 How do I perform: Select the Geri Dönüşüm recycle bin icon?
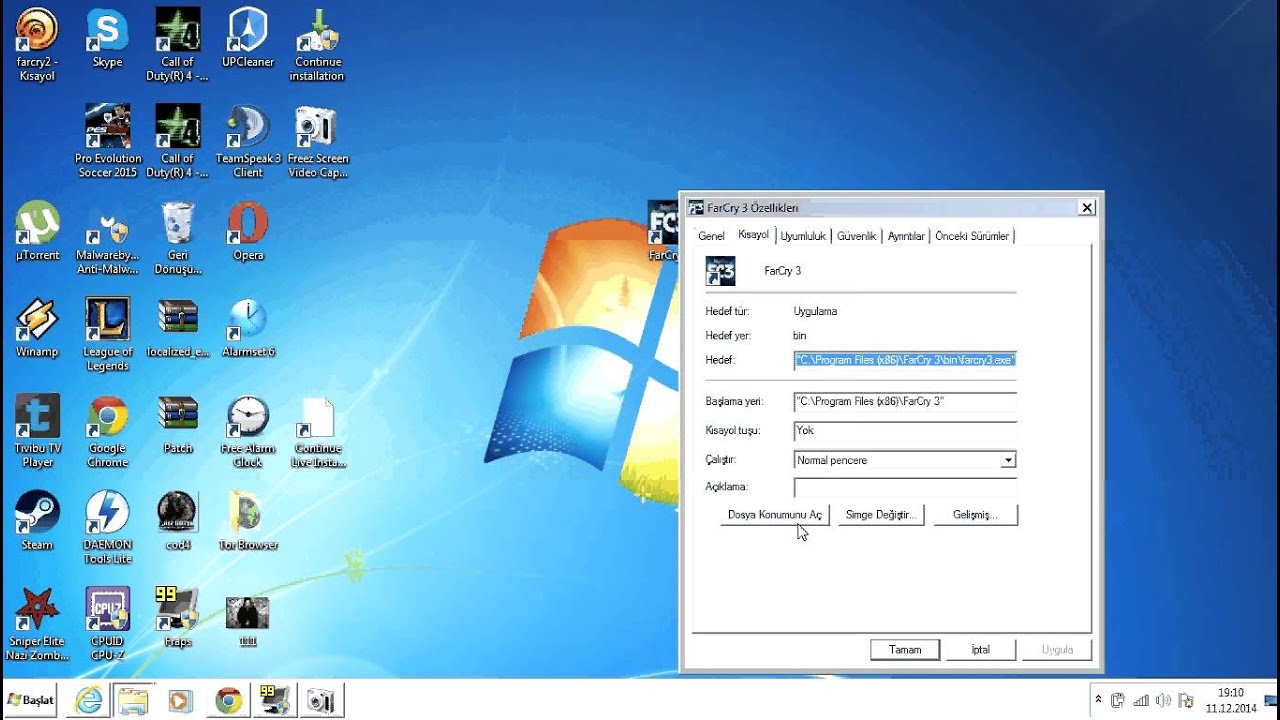178,238
